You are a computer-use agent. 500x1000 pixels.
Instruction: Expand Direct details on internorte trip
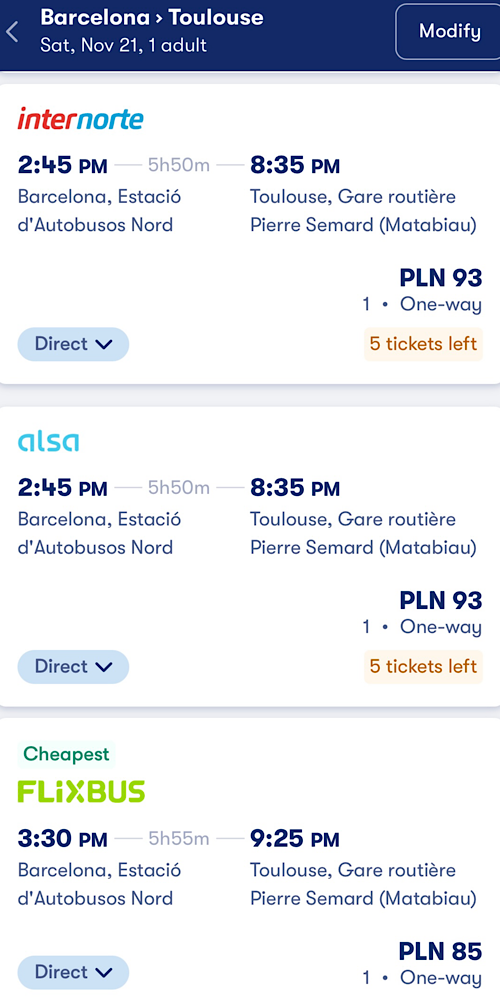point(73,344)
